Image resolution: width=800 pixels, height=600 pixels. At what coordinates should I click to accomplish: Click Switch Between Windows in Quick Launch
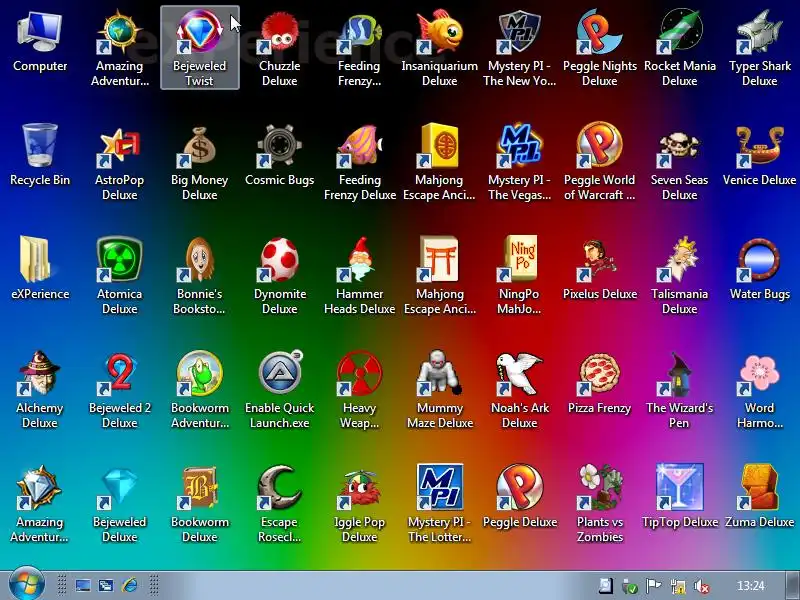pos(106,585)
